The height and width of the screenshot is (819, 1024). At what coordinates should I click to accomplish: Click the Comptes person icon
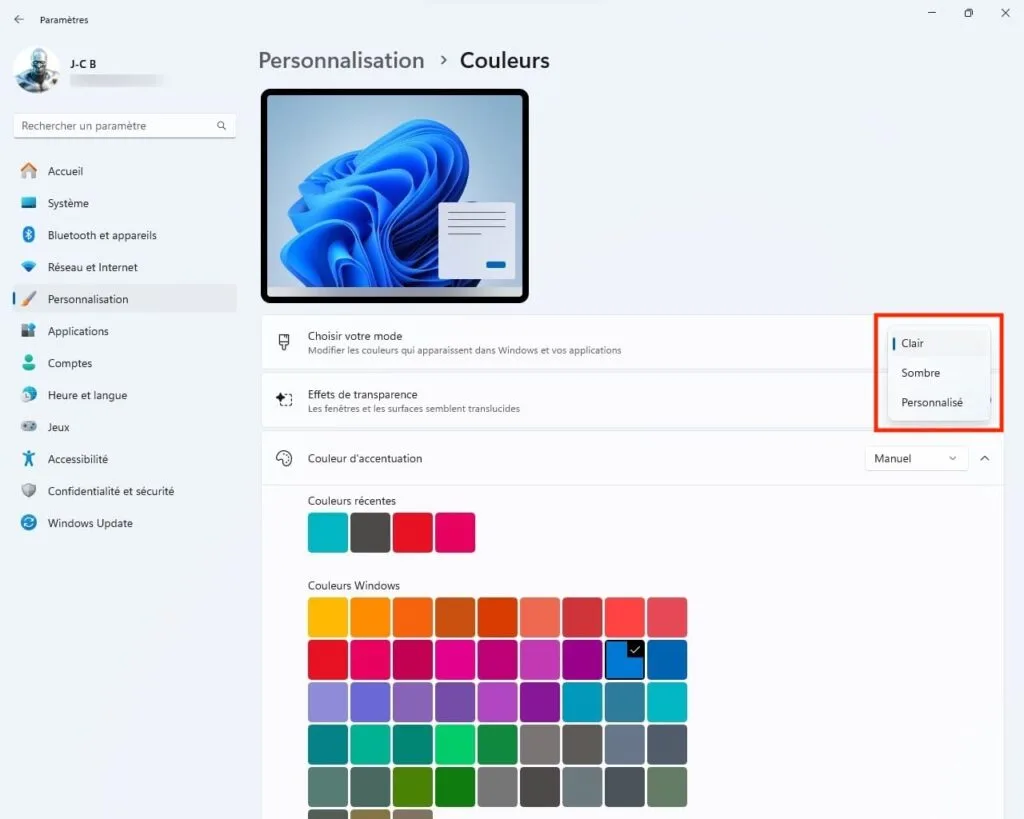pyautogui.click(x=29, y=362)
